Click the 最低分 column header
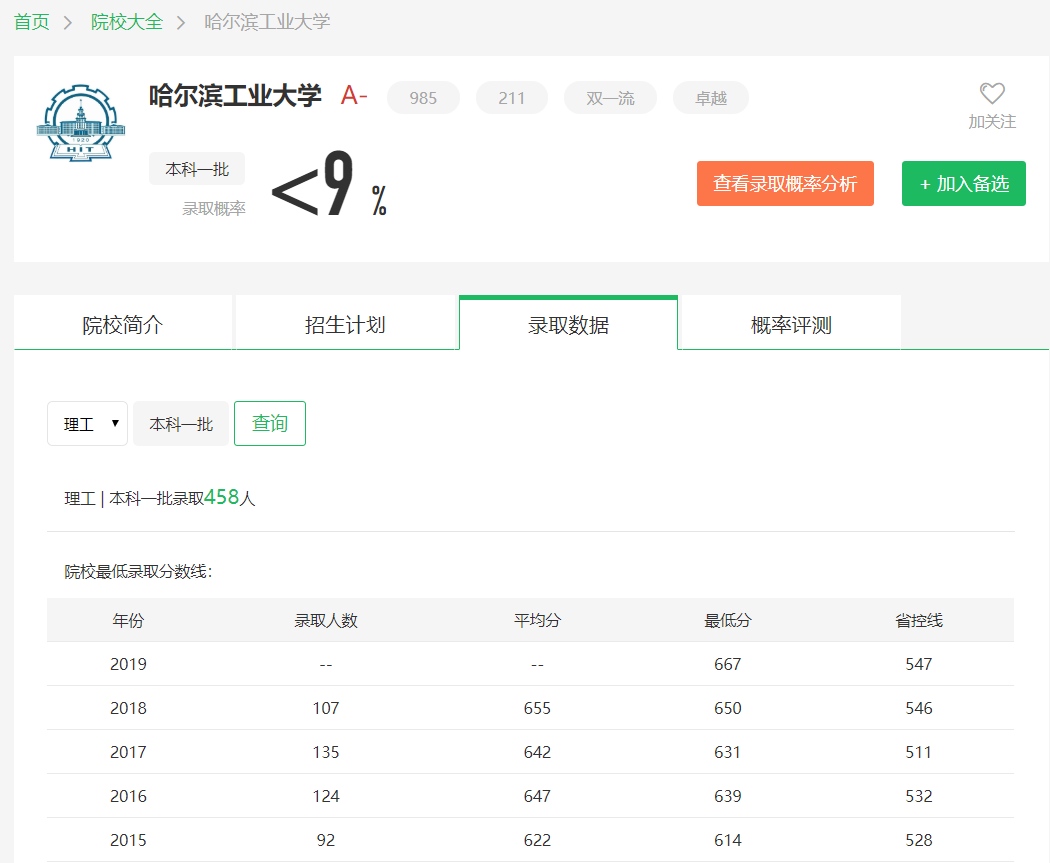This screenshot has width=1050, height=863. coord(727,620)
